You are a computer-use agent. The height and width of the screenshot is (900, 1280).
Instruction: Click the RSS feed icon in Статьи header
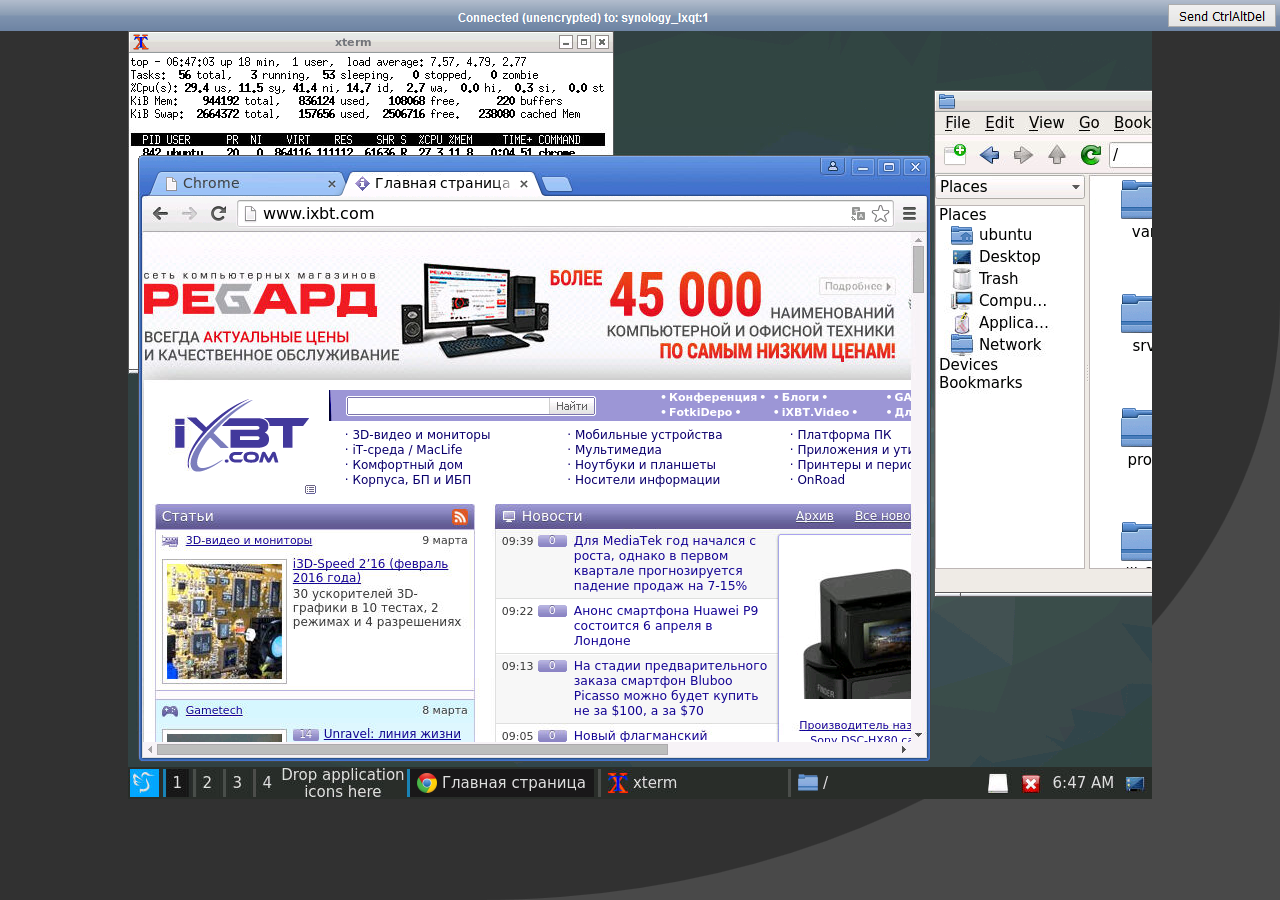(x=460, y=517)
